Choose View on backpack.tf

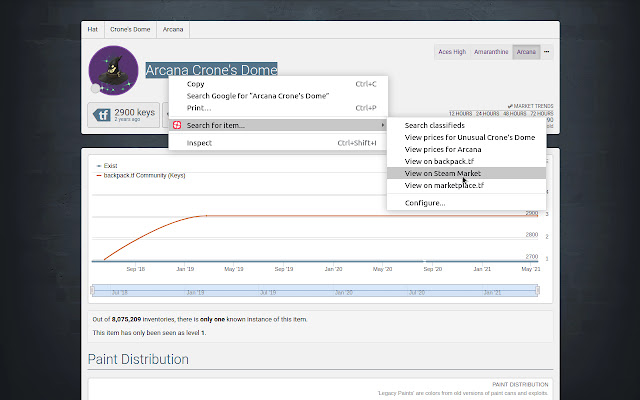[x=467, y=161]
